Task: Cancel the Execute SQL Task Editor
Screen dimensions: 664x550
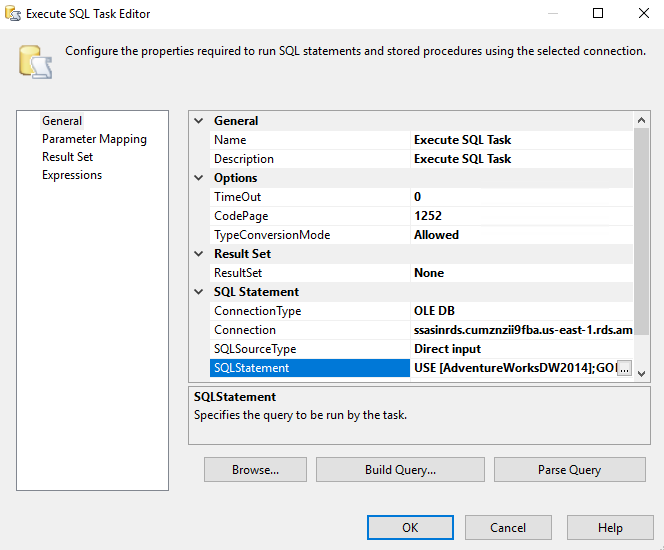Action: [508, 528]
